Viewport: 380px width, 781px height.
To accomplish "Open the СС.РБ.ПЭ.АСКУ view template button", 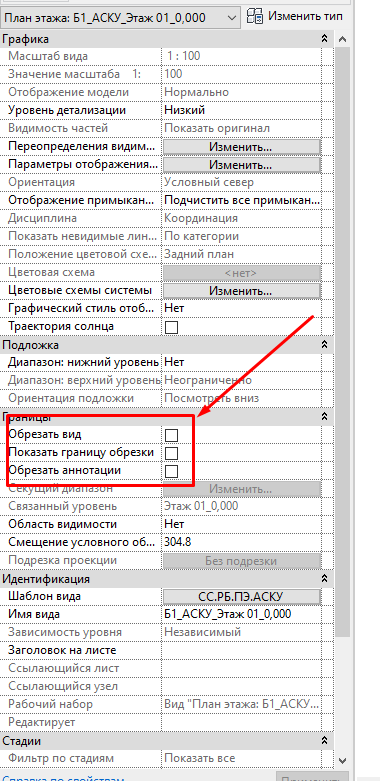I will click(x=242, y=596).
